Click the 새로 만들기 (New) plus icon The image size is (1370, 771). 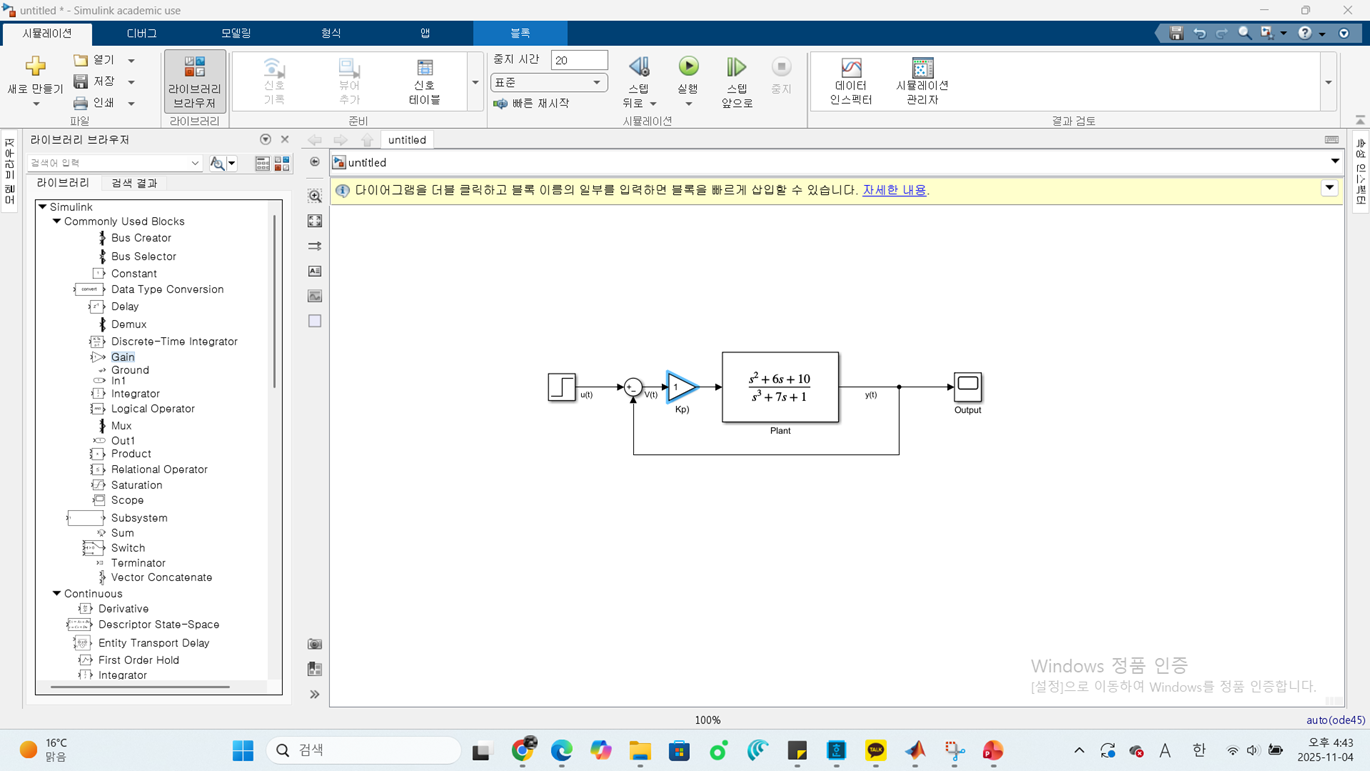[35, 67]
